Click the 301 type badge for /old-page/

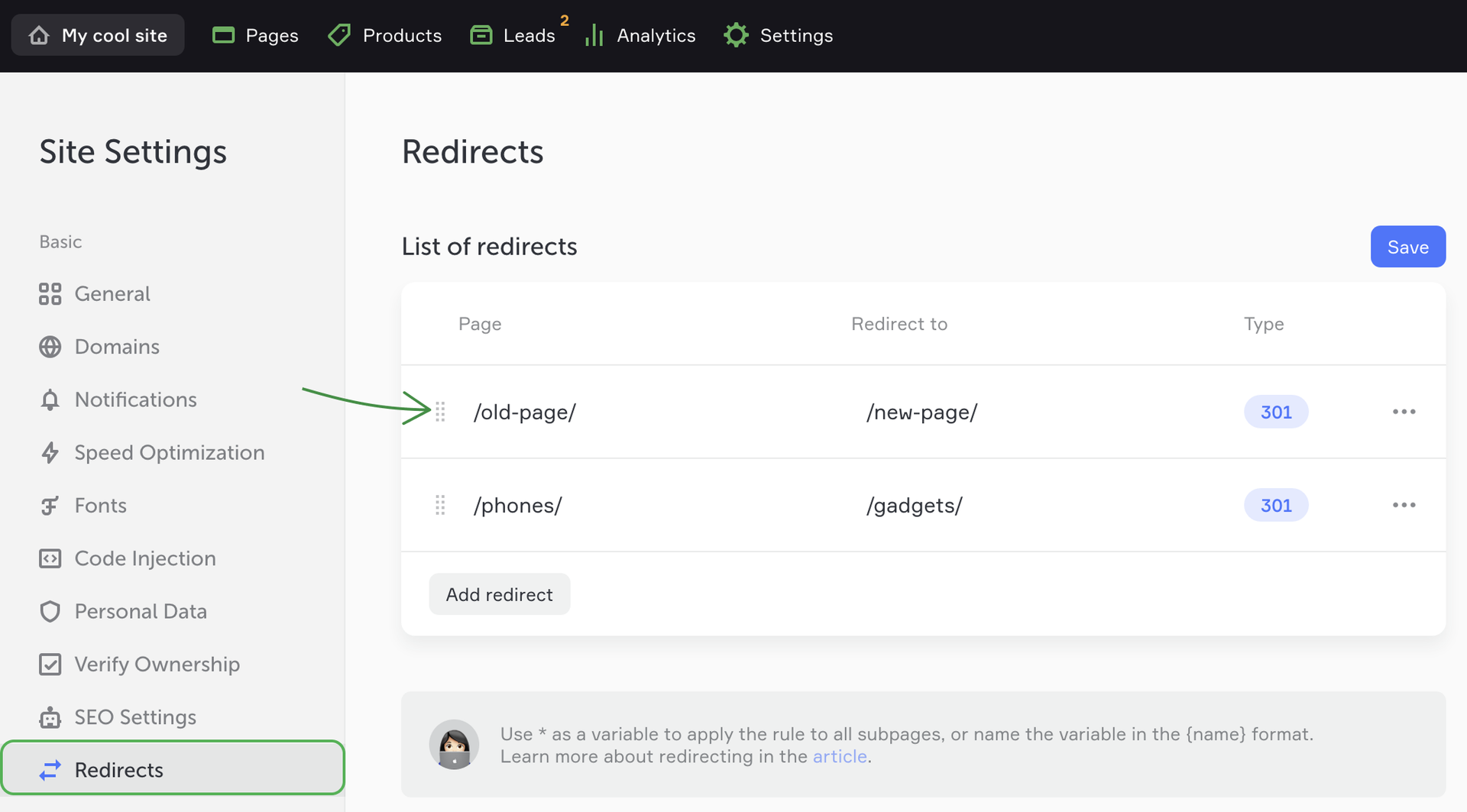point(1275,412)
